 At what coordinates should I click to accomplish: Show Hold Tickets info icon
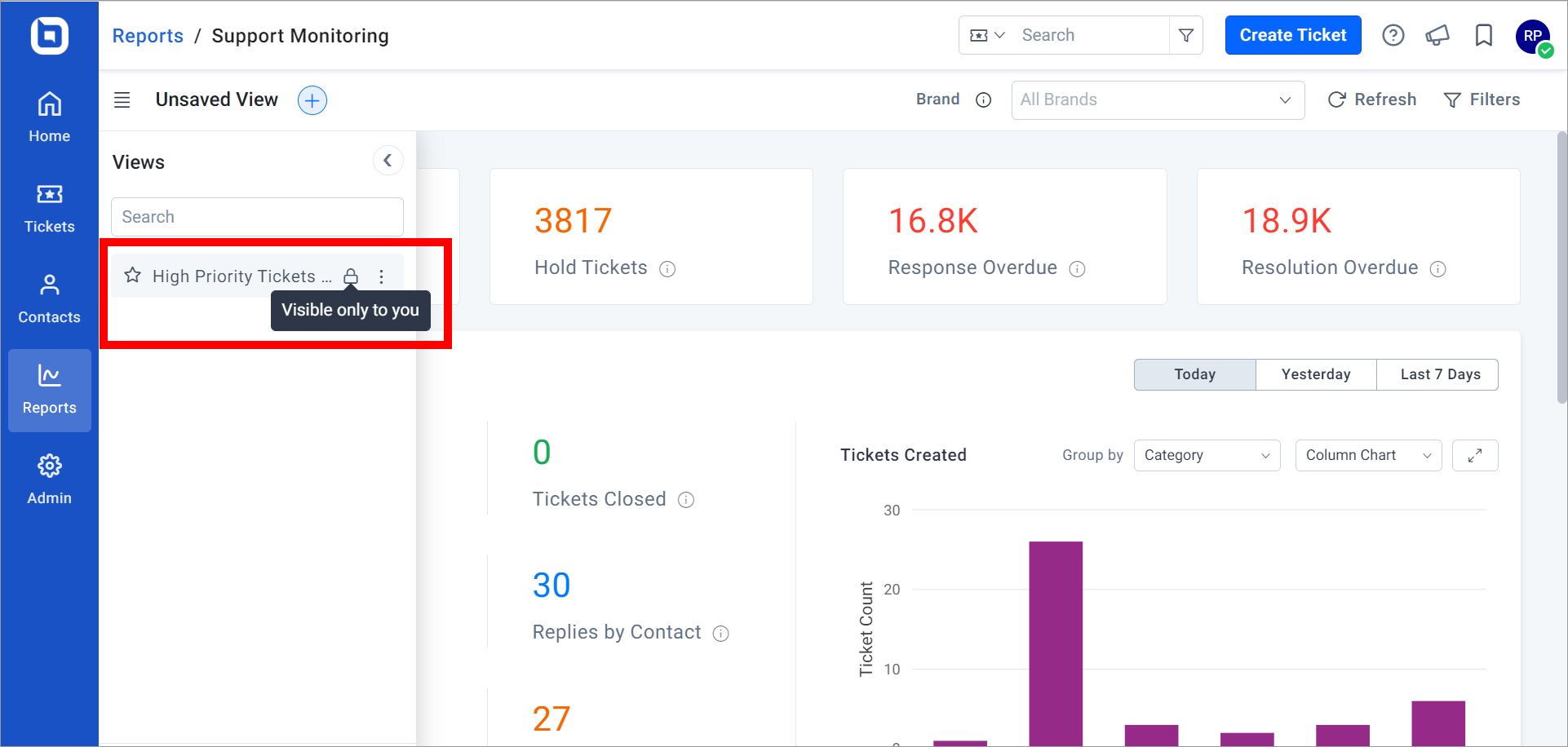tap(667, 269)
